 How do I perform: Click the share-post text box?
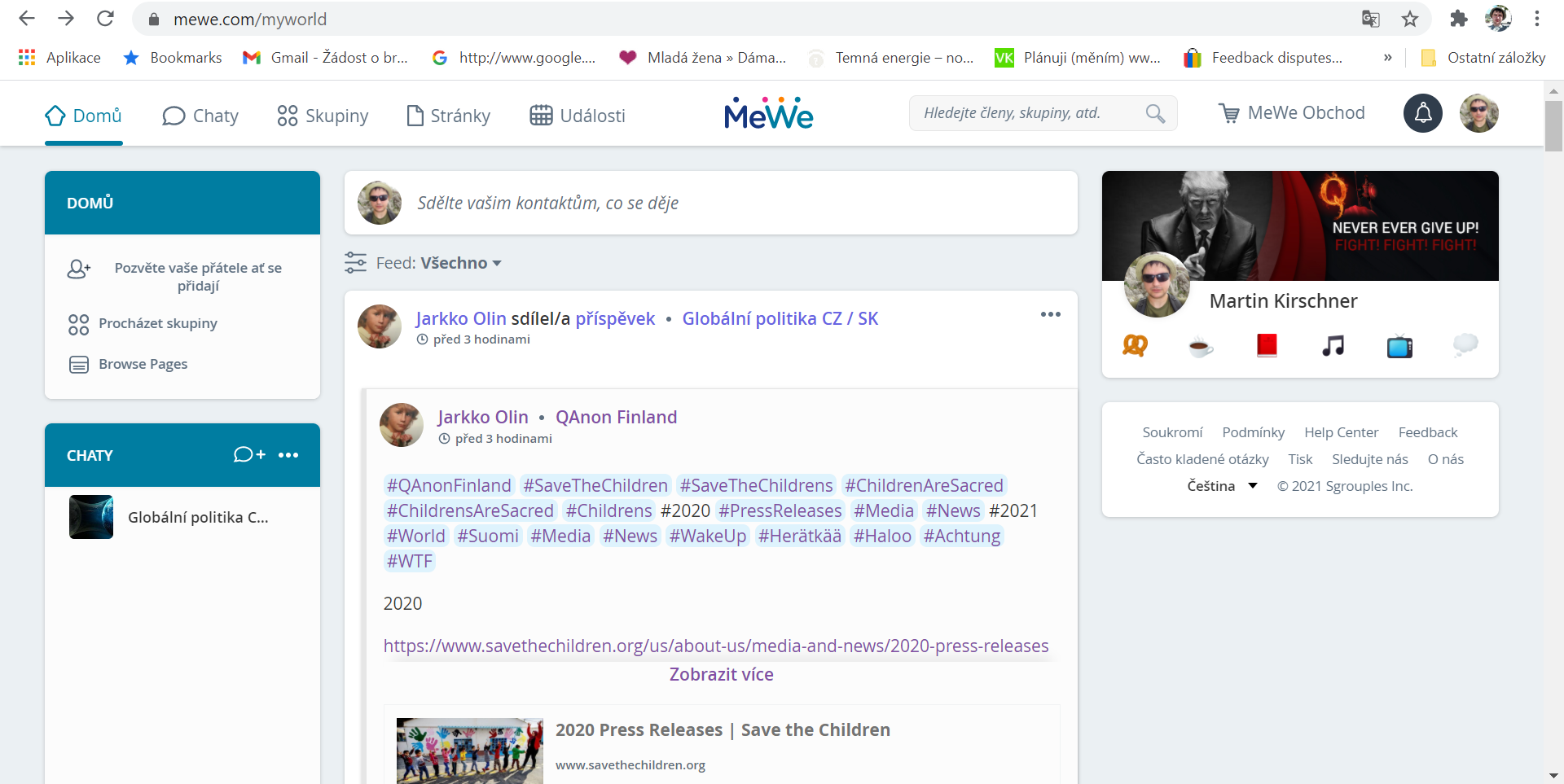point(711,203)
